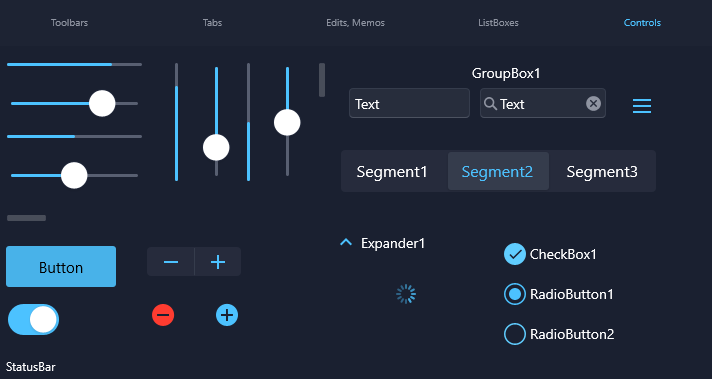Uncheck CheckBox1
This screenshot has width=712, height=379.
[x=515, y=254]
